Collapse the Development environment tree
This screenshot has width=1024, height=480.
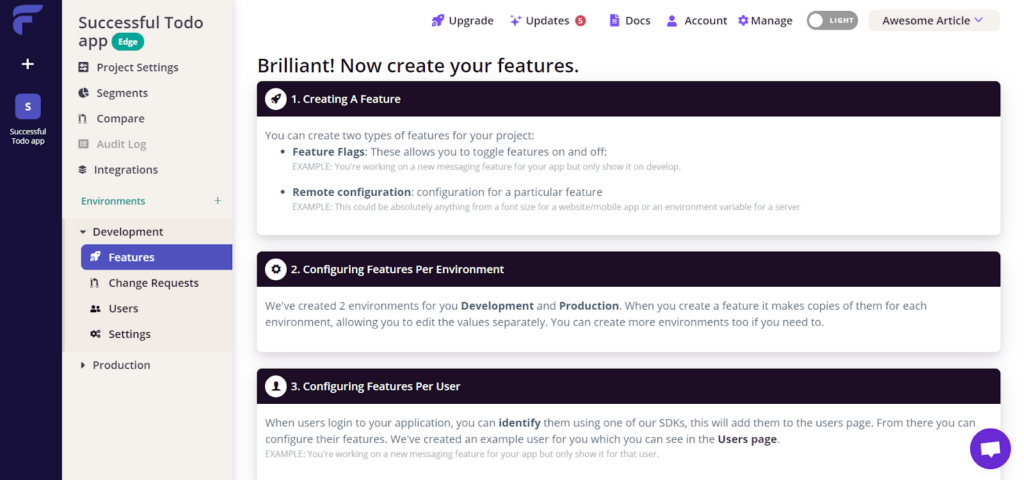(x=83, y=232)
